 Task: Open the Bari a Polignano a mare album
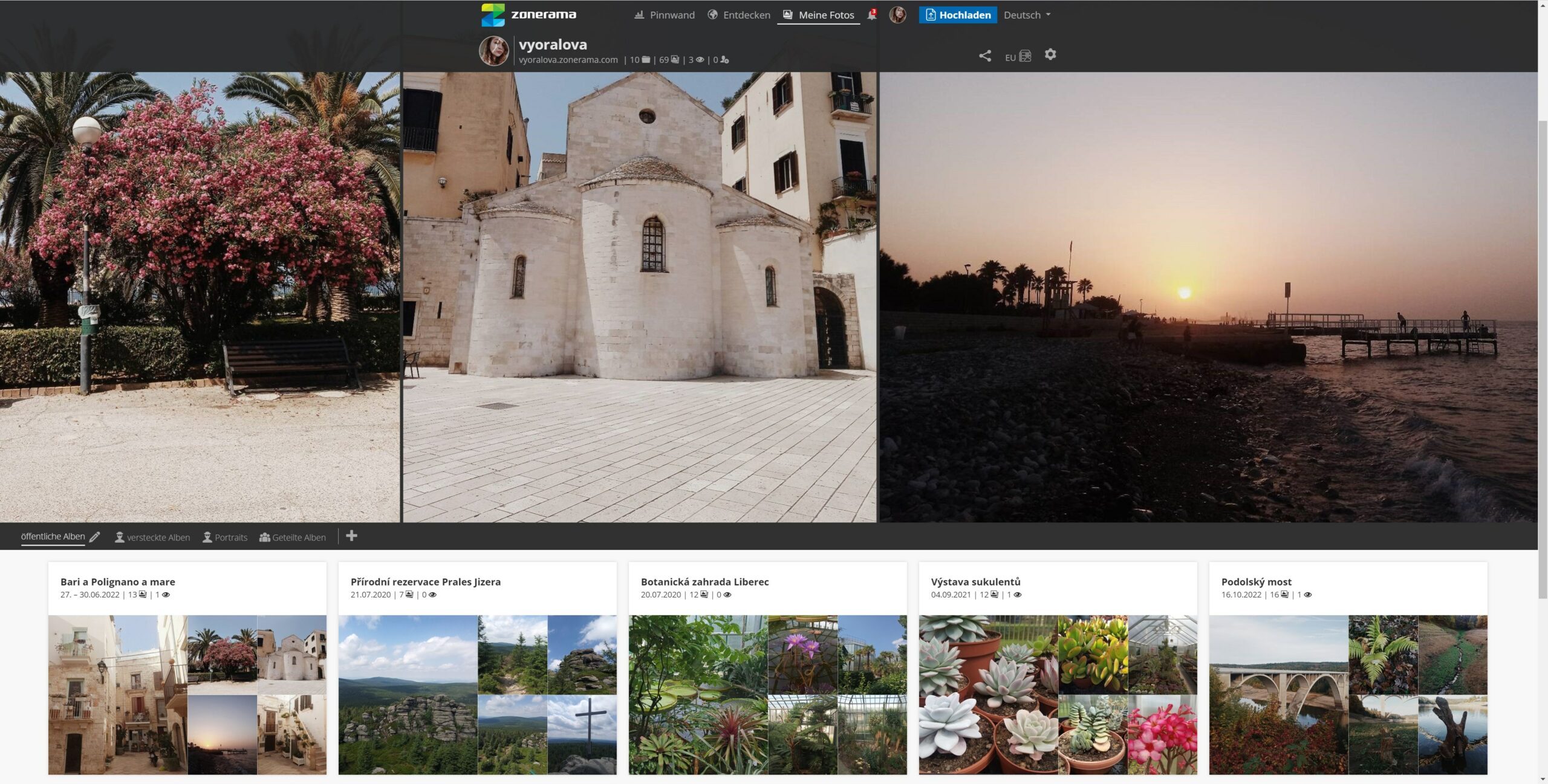118,582
